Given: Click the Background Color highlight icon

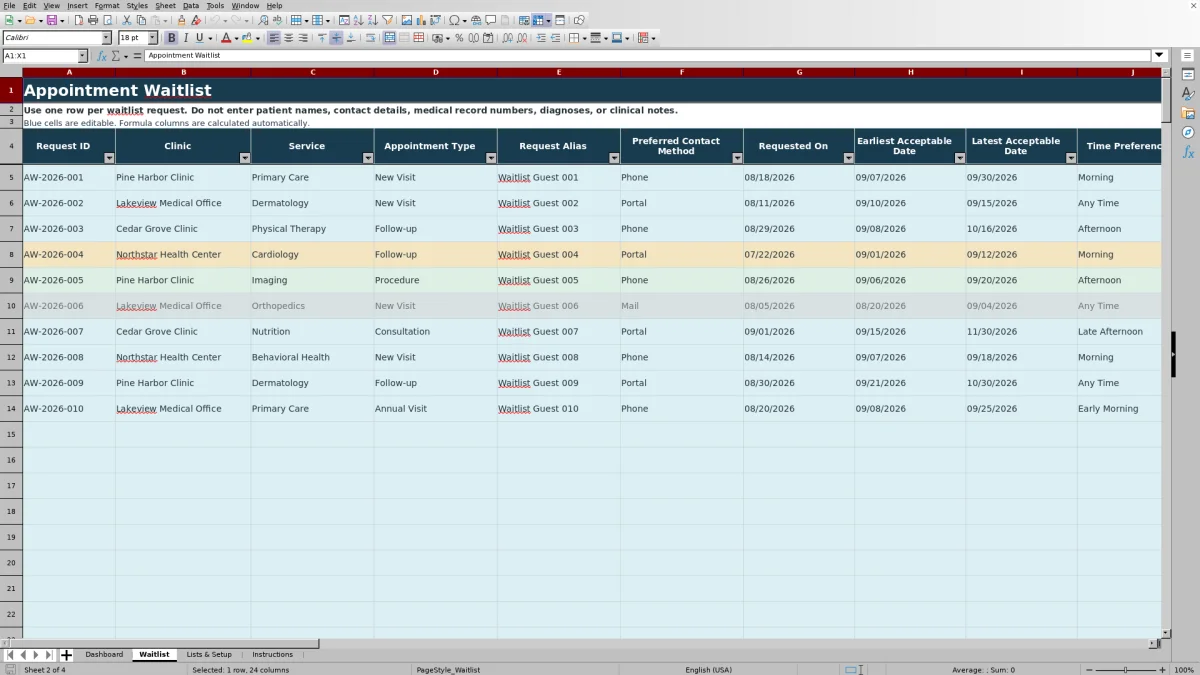Looking at the screenshot, I should coord(246,38).
